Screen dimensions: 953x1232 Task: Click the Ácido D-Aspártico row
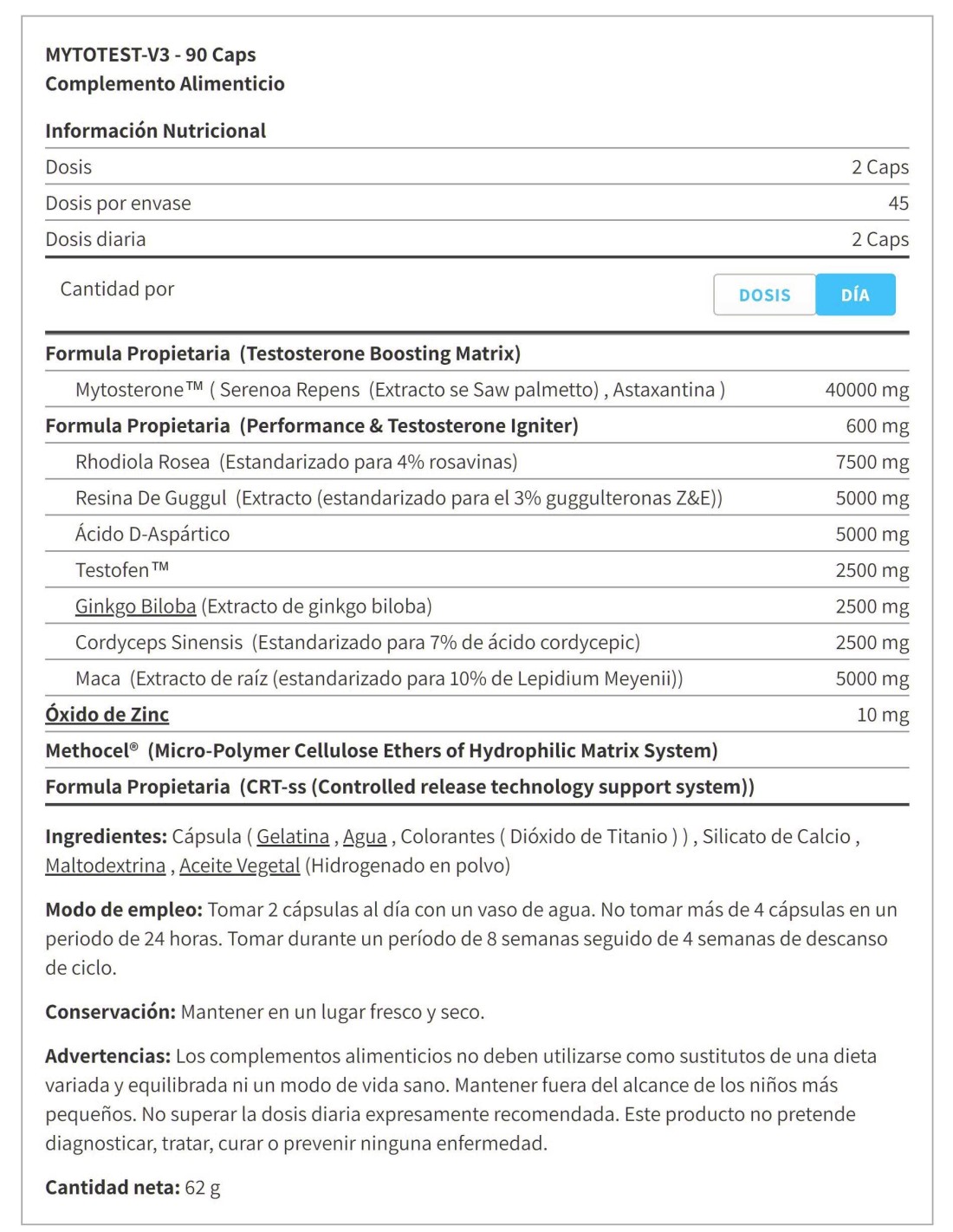coord(476,535)
